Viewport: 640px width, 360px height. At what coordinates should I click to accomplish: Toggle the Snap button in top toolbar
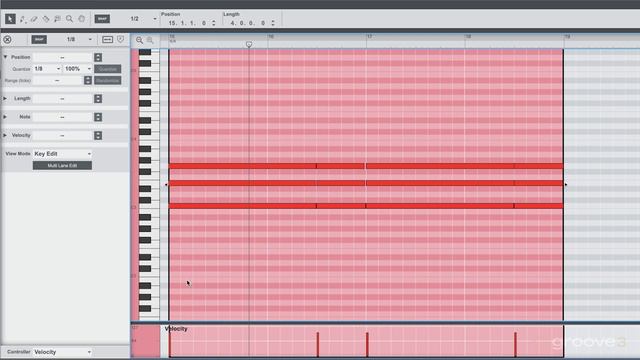pos(102,19)
